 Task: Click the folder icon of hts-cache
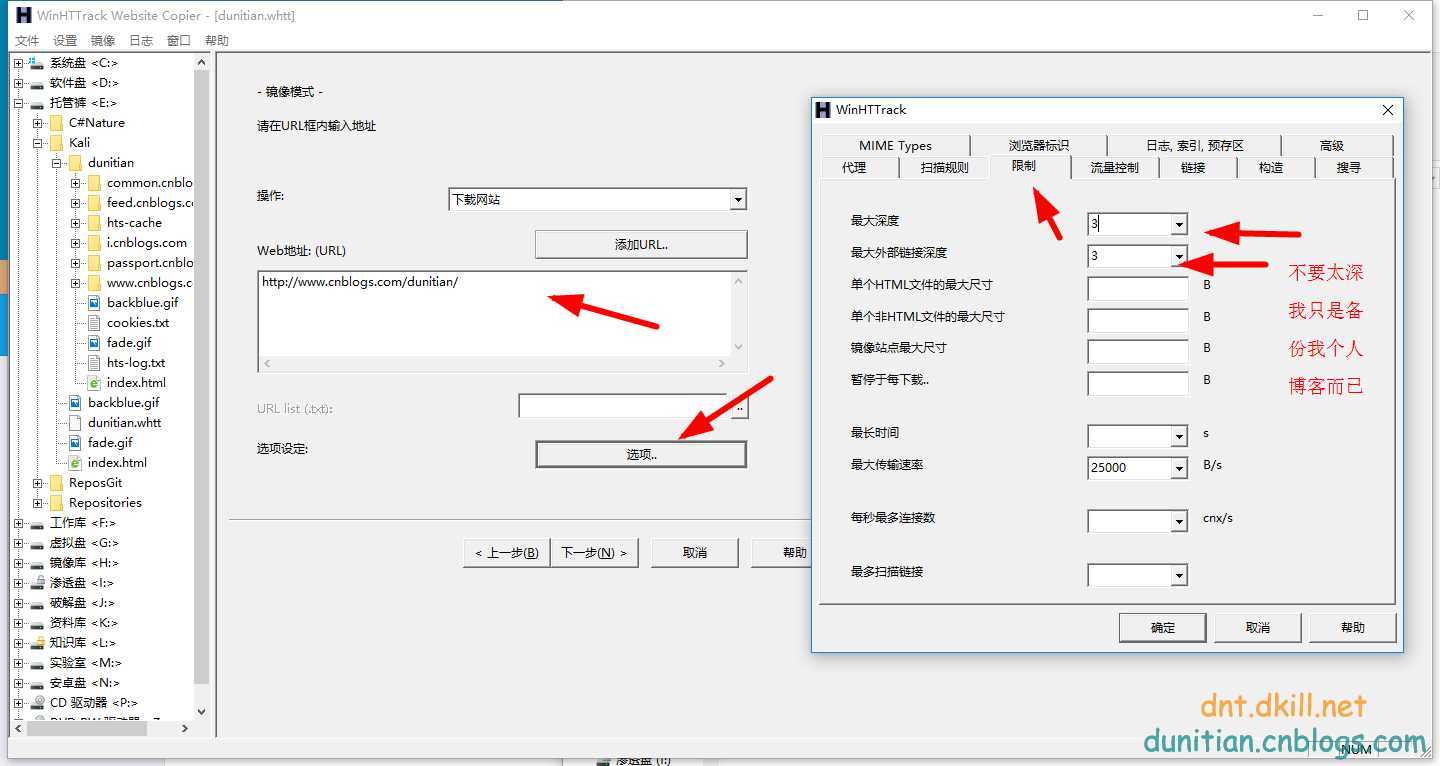click(x=94, y=223)
